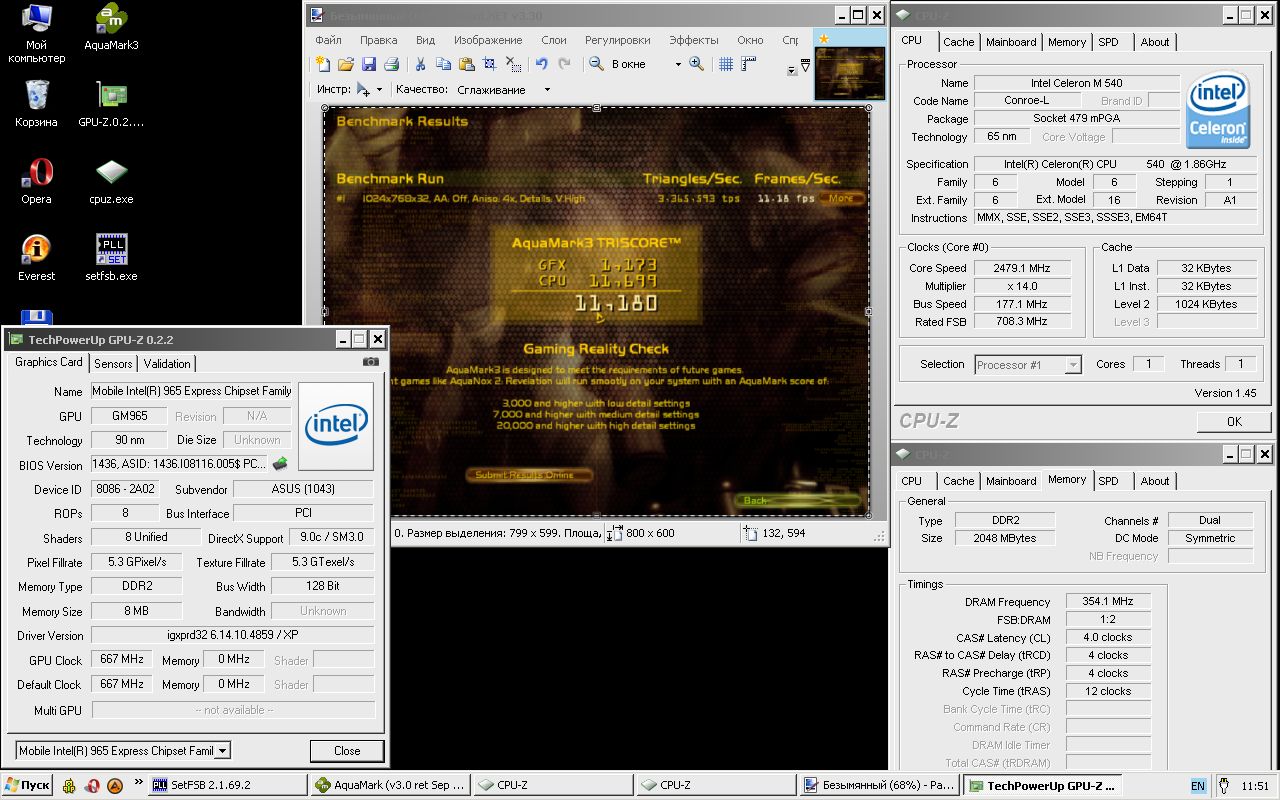Open file via folder icon in Paint.NET
This screenshot has height=800, width=1280.
[x=346, y=64]
